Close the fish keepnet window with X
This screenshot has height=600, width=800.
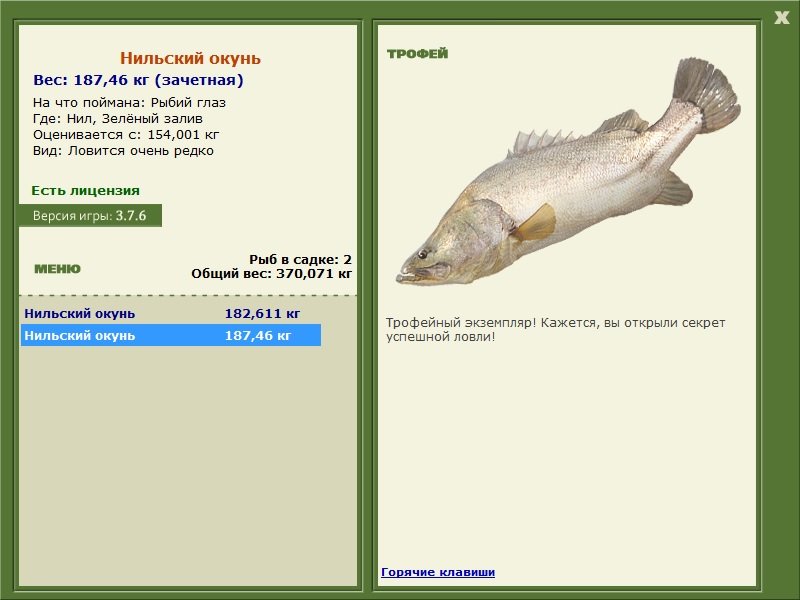pos(781,17)
